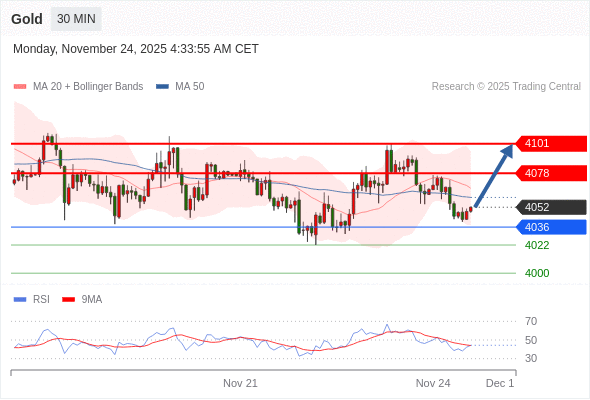
Task: Click the Nov 21 date axis label
Action: (240, 383)
